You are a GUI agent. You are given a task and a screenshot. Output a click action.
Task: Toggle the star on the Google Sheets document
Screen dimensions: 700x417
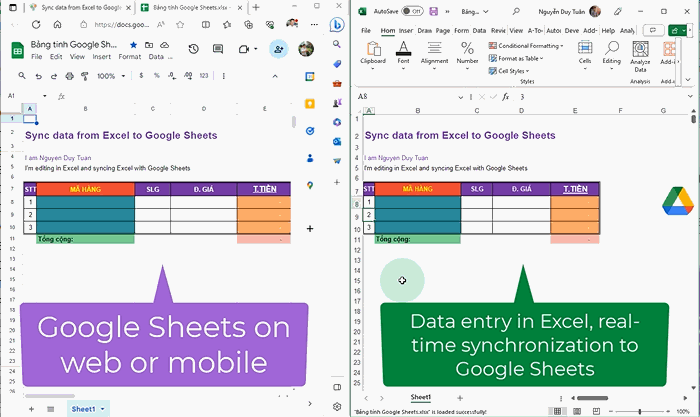[x=133, y=45]
